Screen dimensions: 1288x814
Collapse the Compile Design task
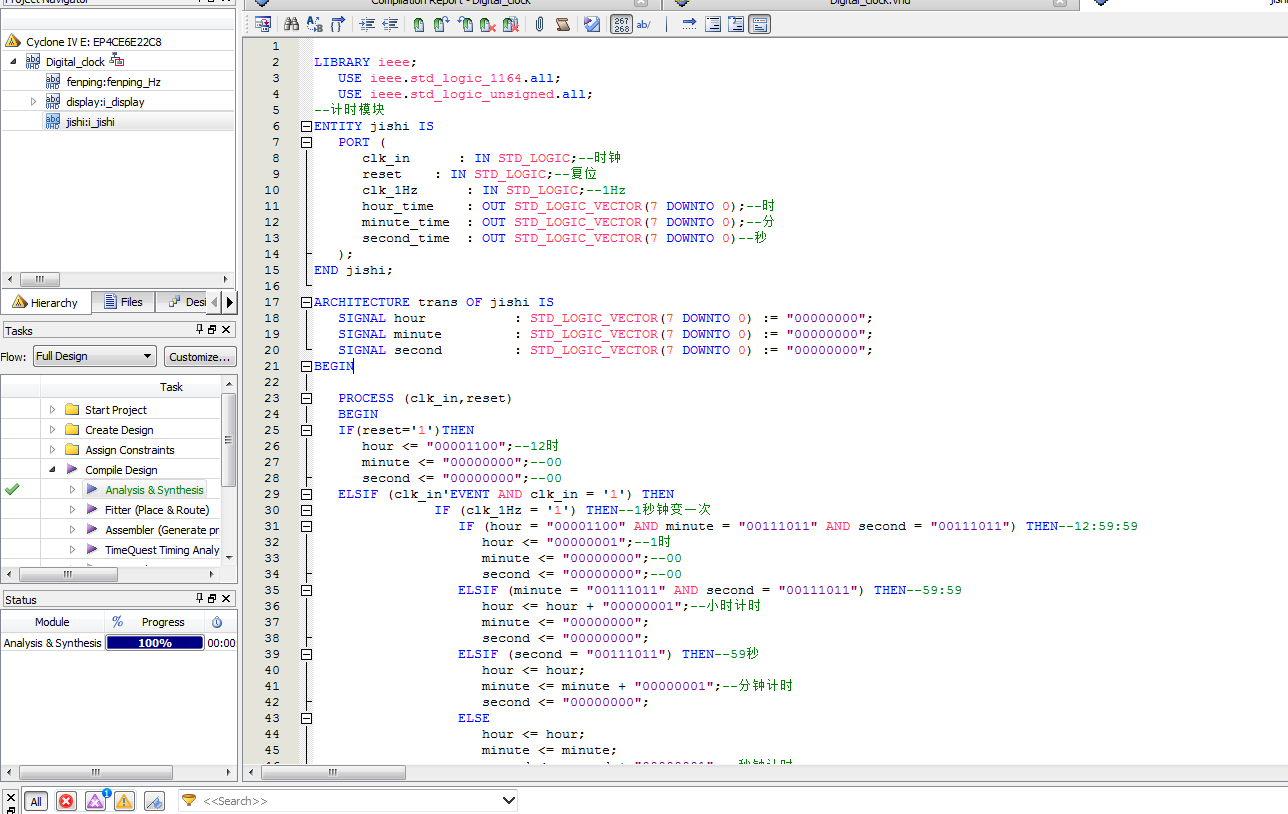point(53,470)
